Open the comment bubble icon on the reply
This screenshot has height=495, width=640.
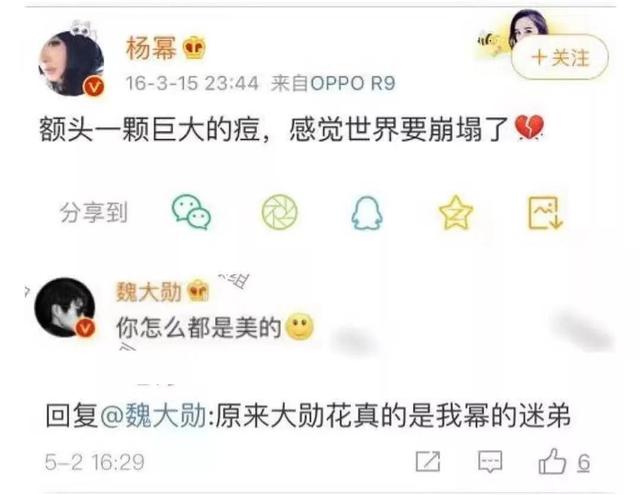tap(490, 462)
